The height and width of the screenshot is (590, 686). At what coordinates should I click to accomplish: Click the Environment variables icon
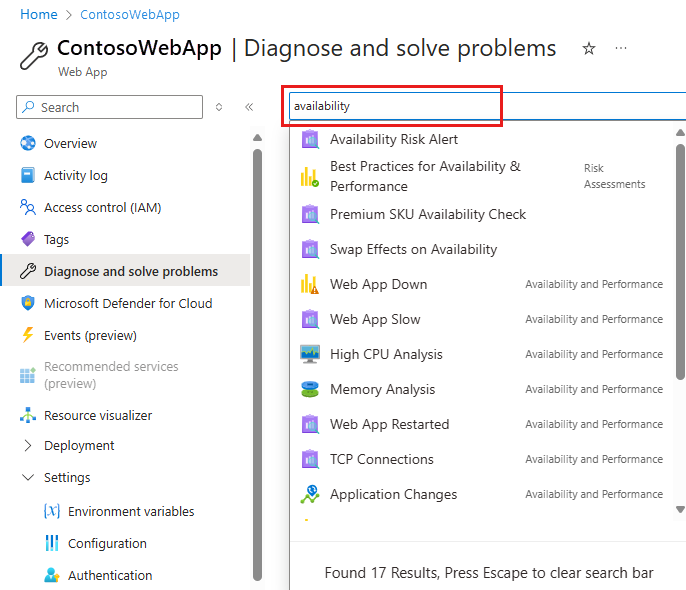(52, 511)
